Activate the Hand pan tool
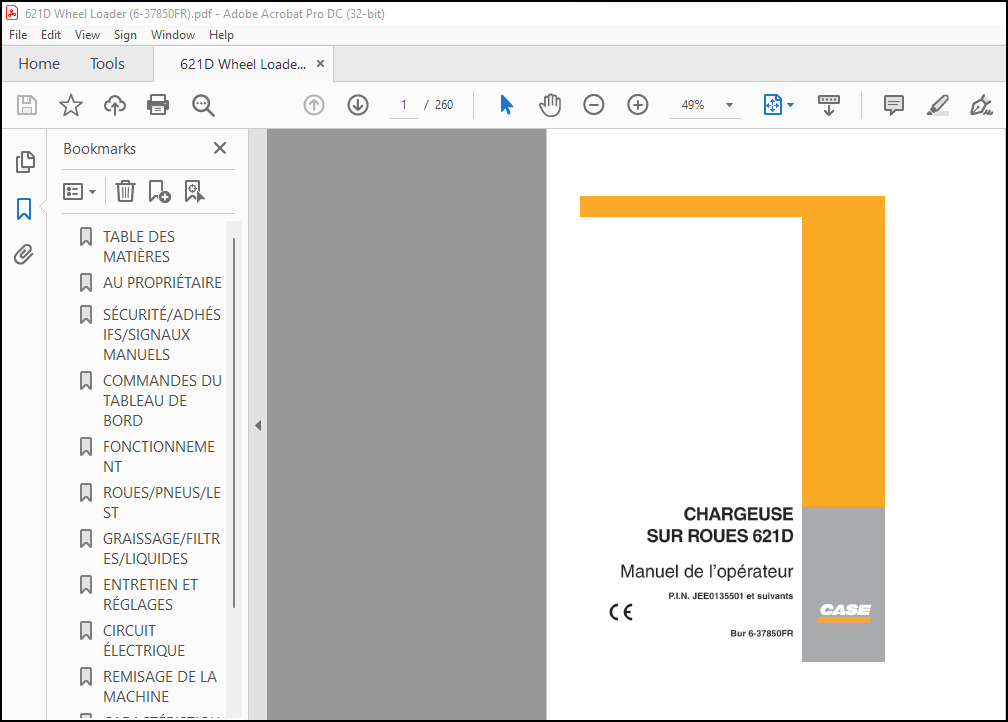The image size is (1008, 722). [x=550, y=105]
